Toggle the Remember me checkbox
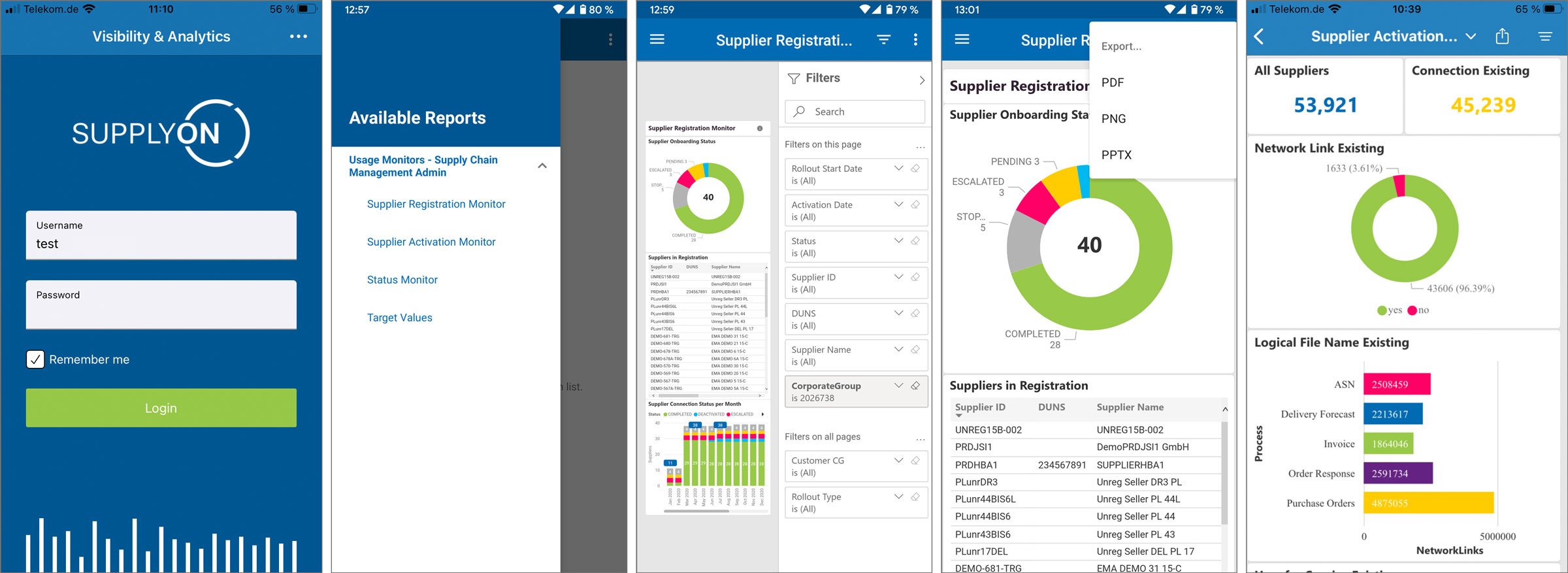This screenshot has width=1568, height=573. coord(35,359)
